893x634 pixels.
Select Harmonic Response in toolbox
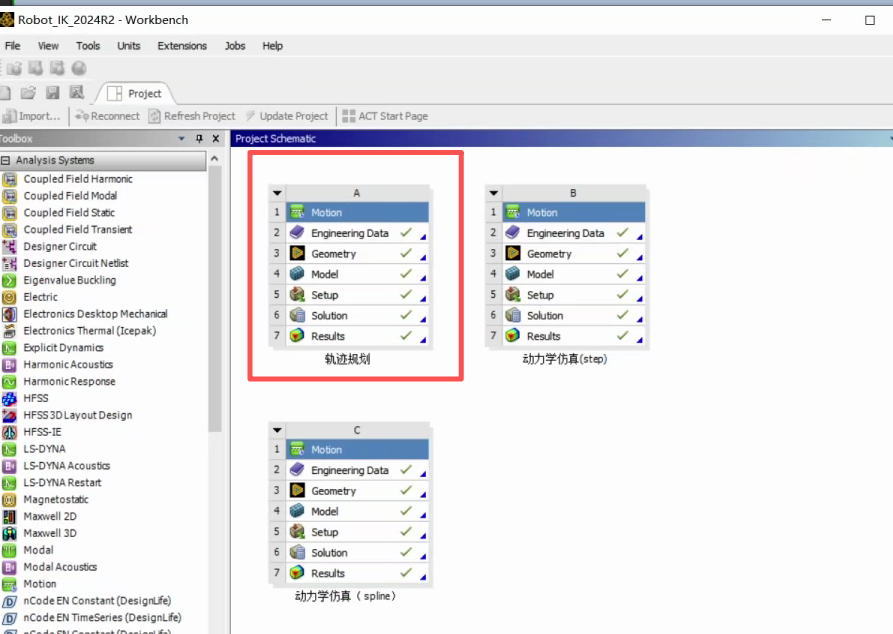coord(69,382)
